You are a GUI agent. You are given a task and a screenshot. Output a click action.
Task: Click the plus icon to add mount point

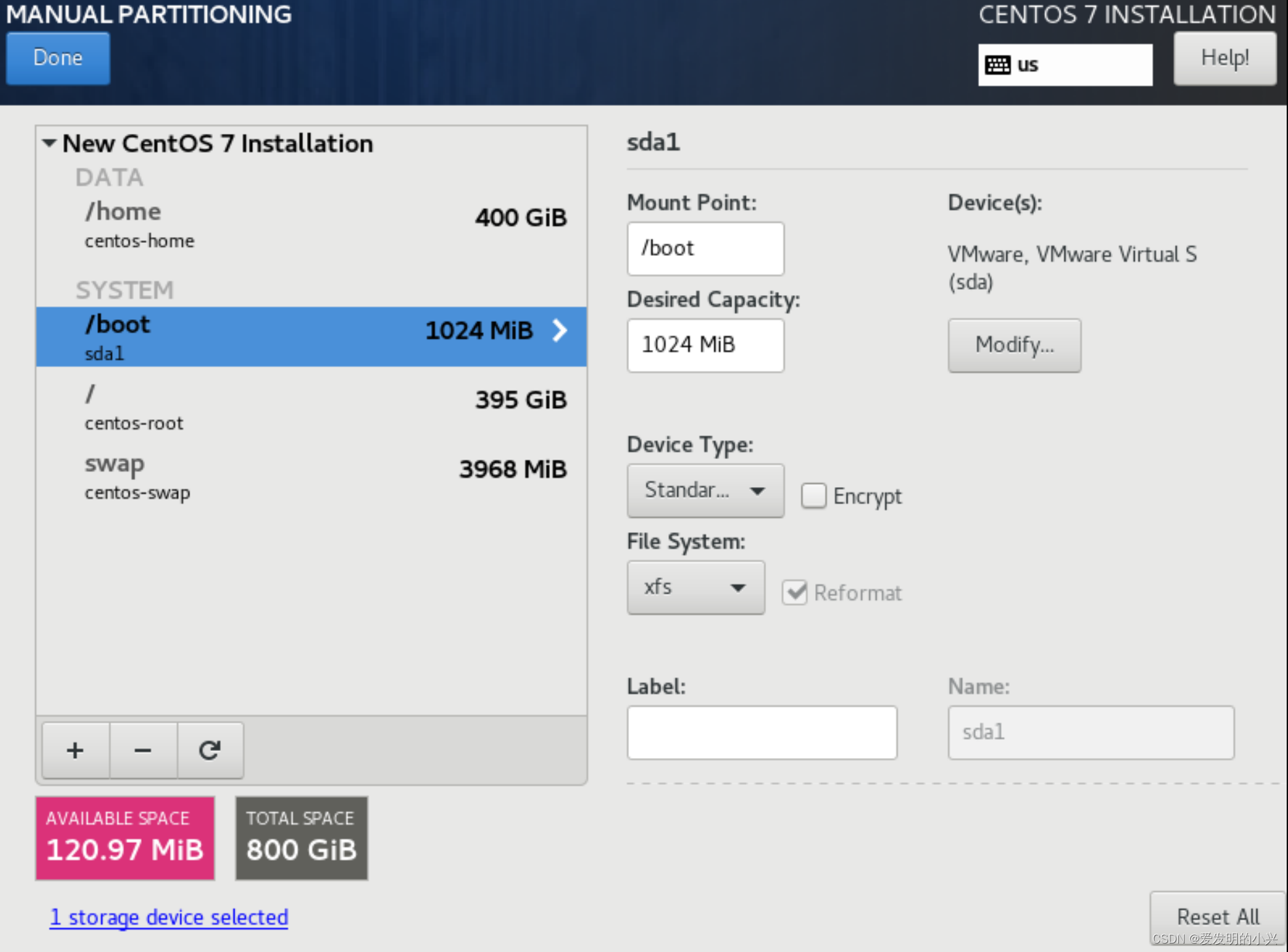pyautogui.click(x=76, y=750)
